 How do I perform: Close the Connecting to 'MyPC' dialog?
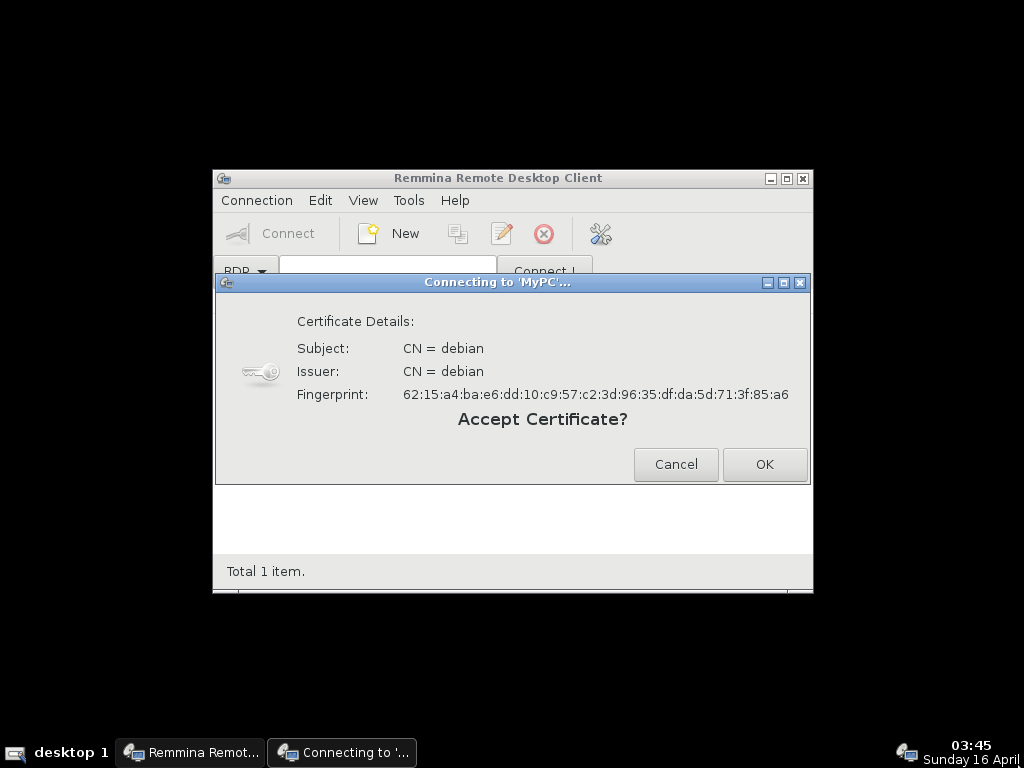[x=800, y=283]
